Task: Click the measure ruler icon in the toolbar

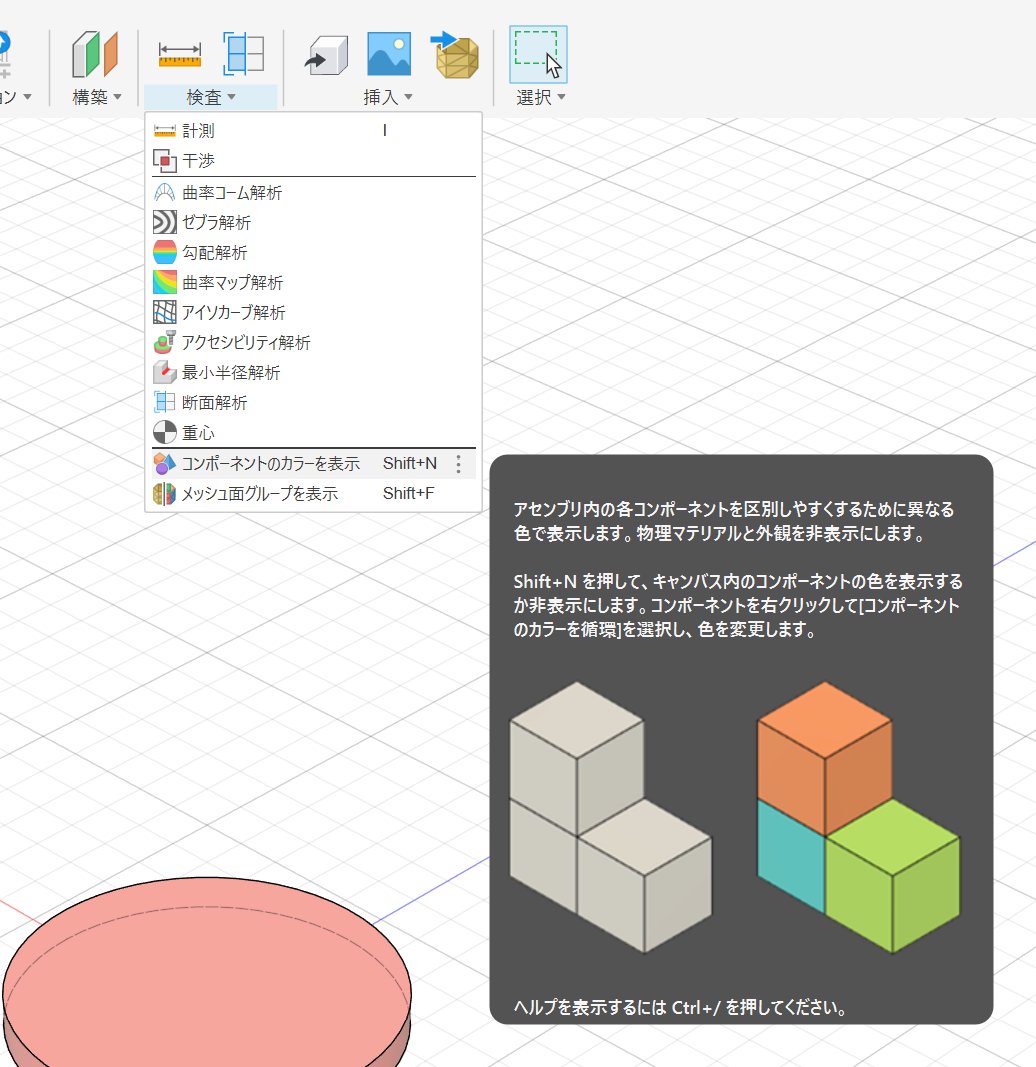Action: [x=180, y=54]
